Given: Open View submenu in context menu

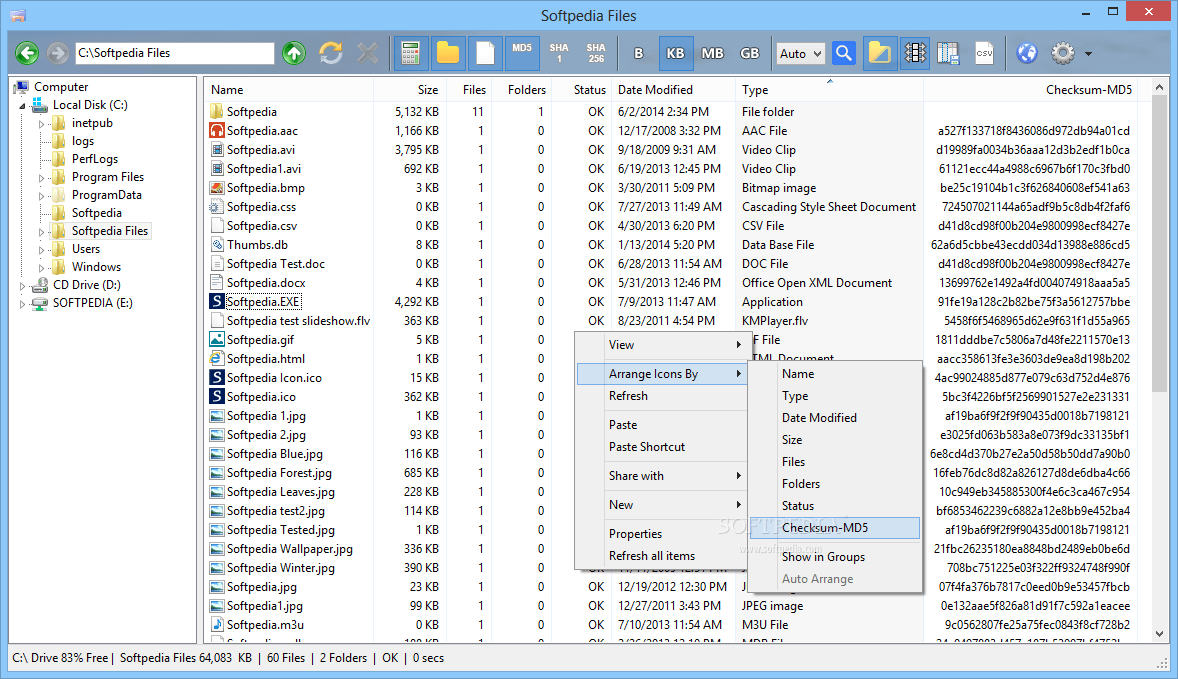Looking at the screenshot, I should 662,345.
